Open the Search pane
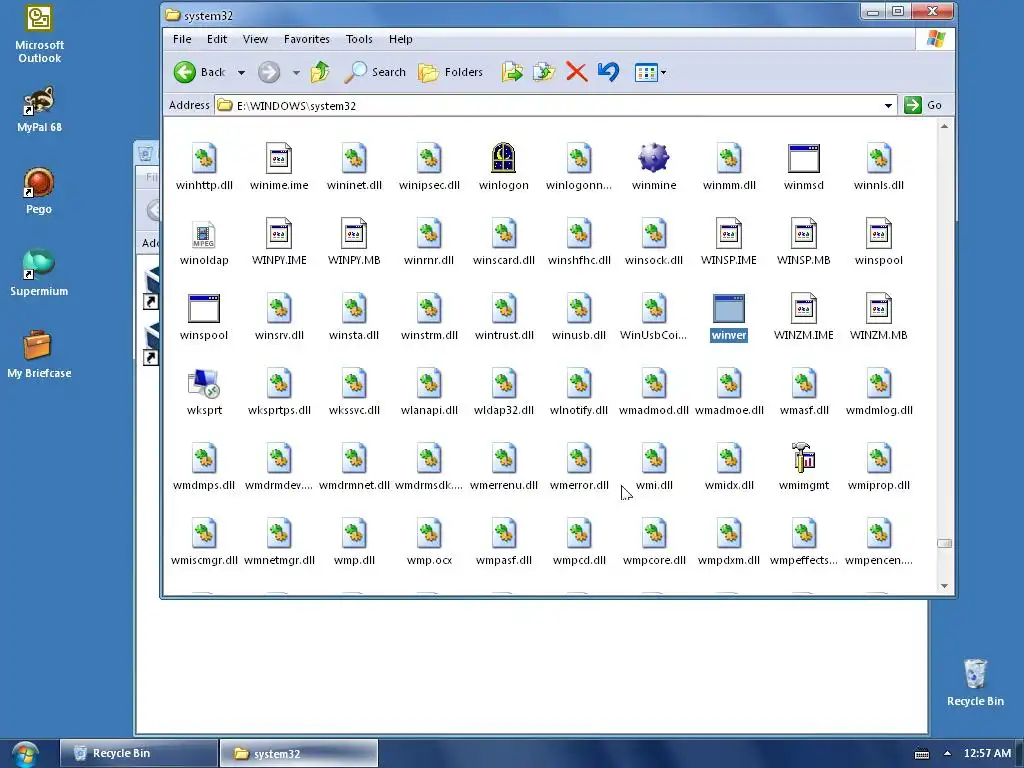The height and width of the screenshot is (768, 1024). pos(375,72)
